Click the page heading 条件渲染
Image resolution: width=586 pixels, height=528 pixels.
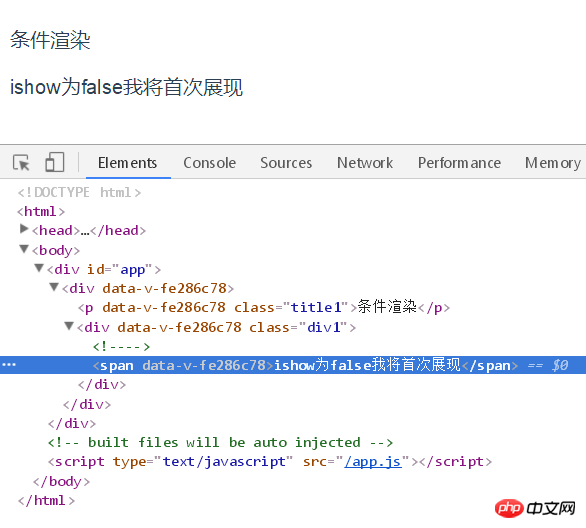click(50, 40)
